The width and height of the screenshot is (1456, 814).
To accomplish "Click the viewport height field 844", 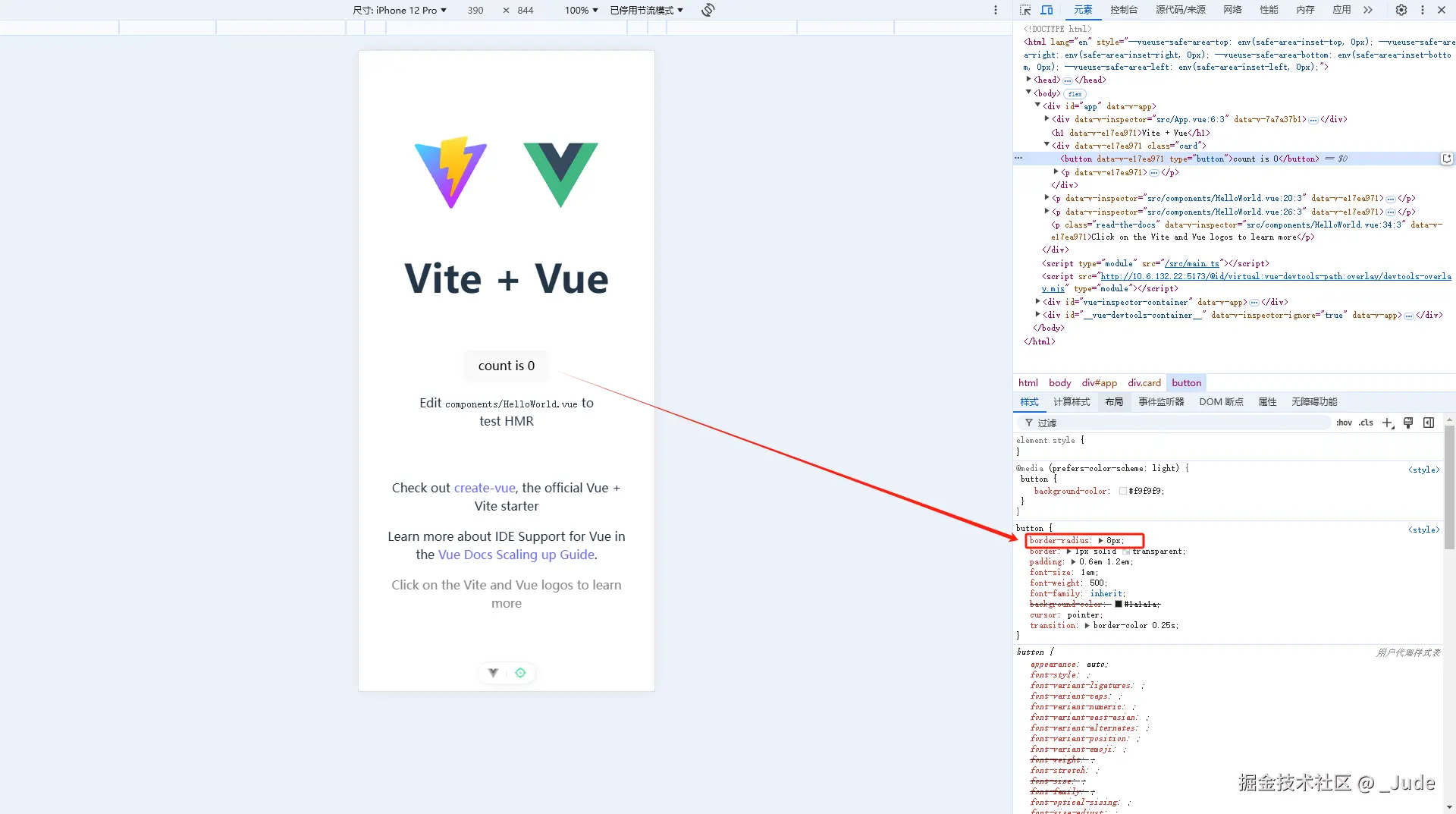I will point(526,10).
